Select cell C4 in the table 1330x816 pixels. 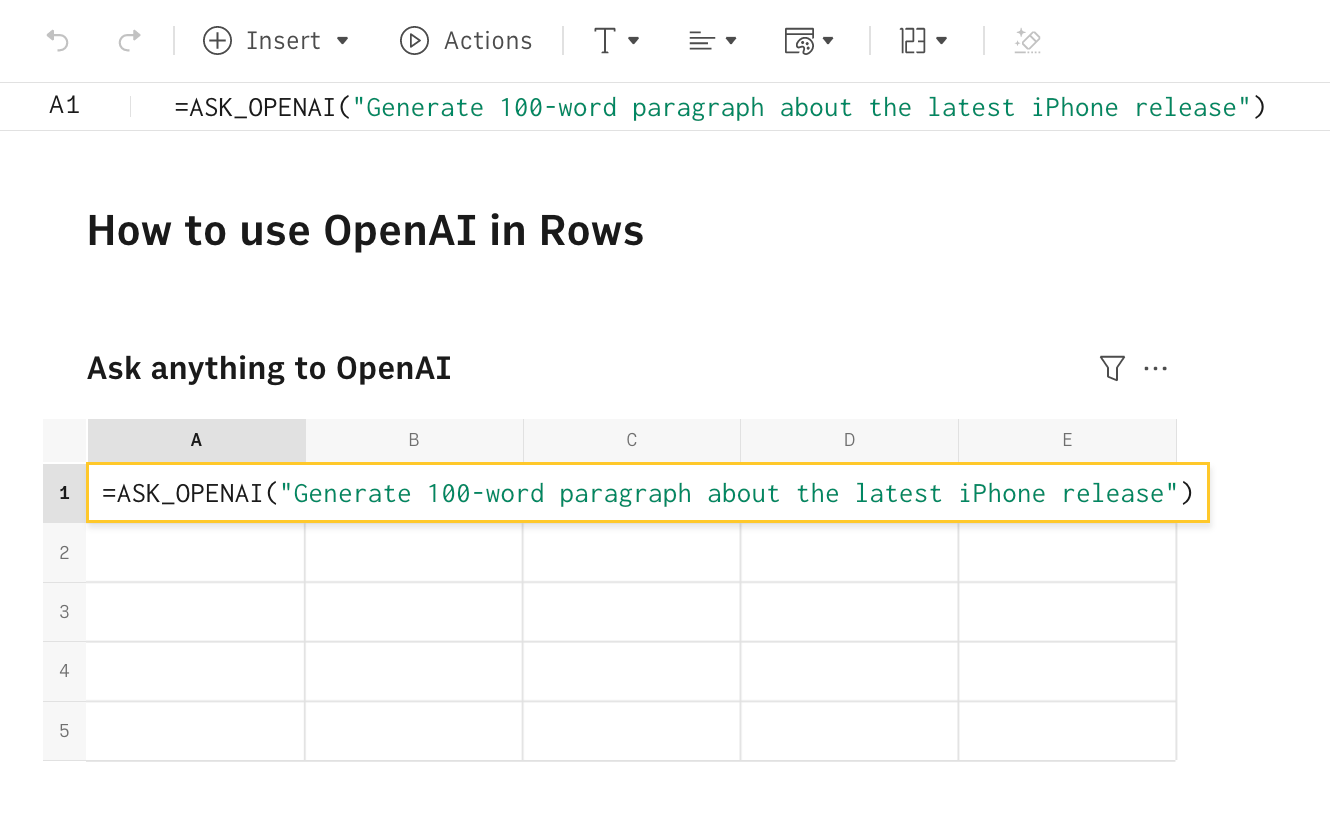pos(631,671)
